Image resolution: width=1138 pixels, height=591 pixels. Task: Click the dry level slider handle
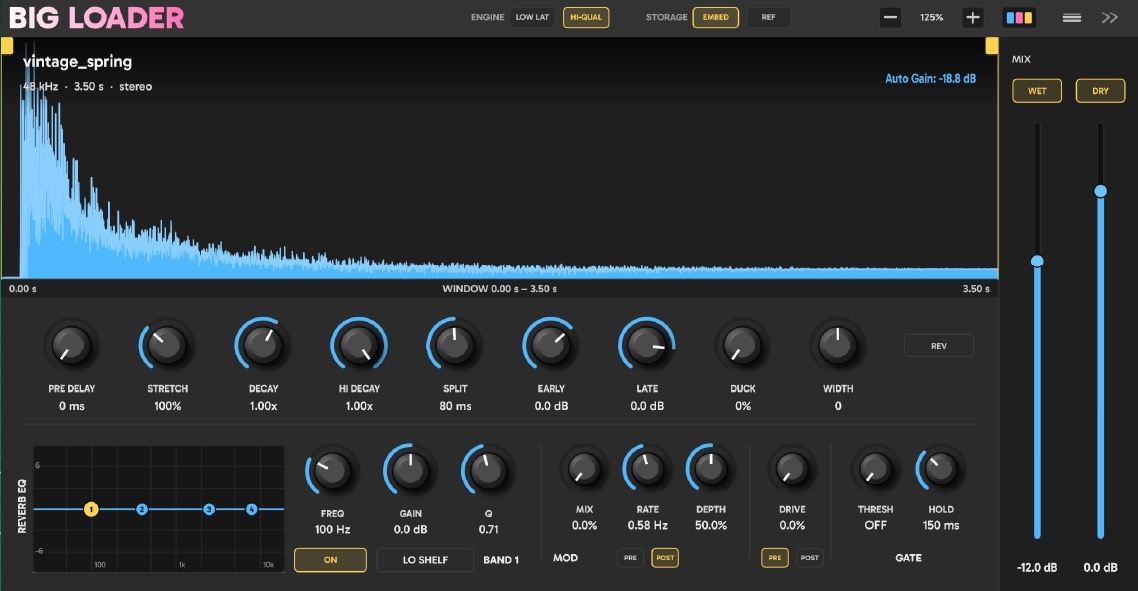(x=1100, y=191)
